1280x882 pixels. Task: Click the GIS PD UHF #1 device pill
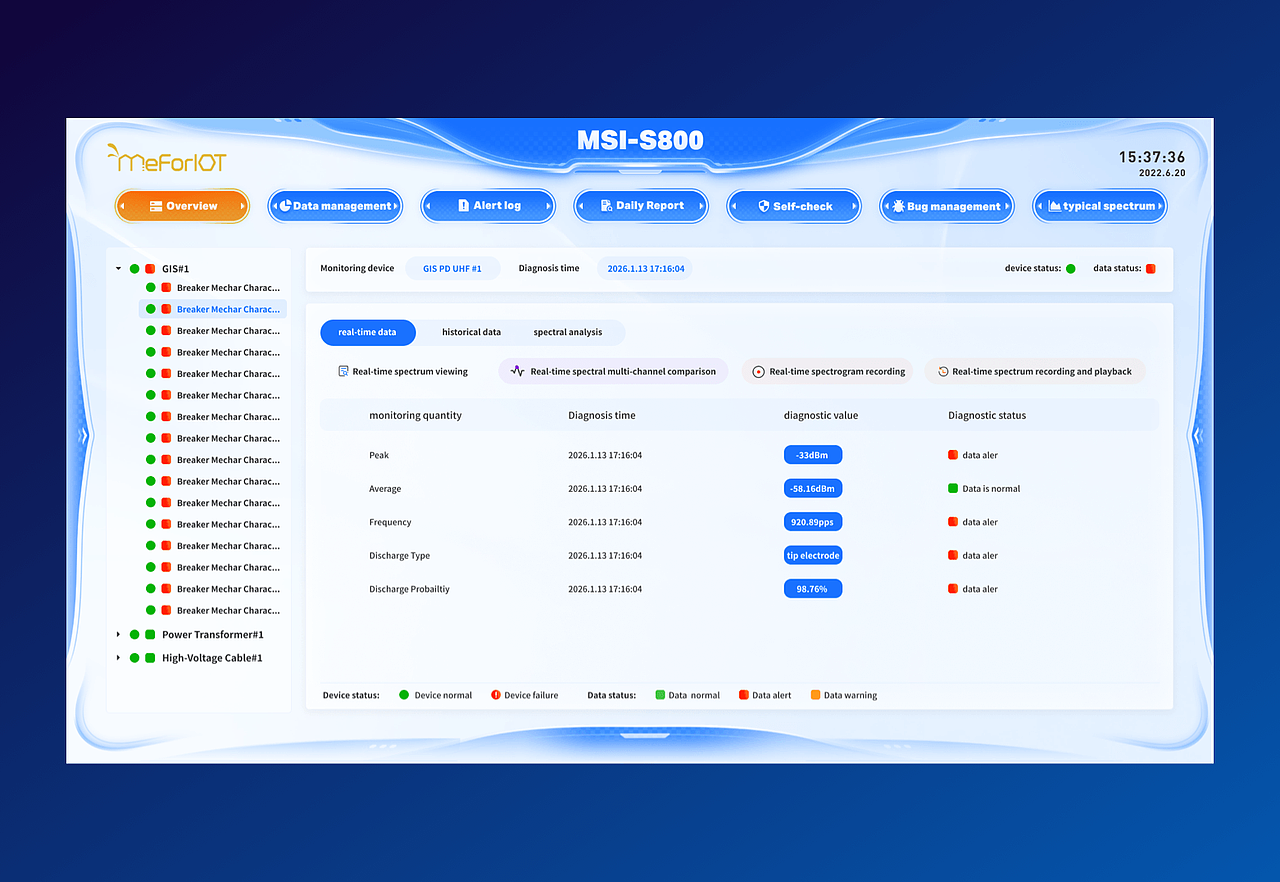[452, 268]
